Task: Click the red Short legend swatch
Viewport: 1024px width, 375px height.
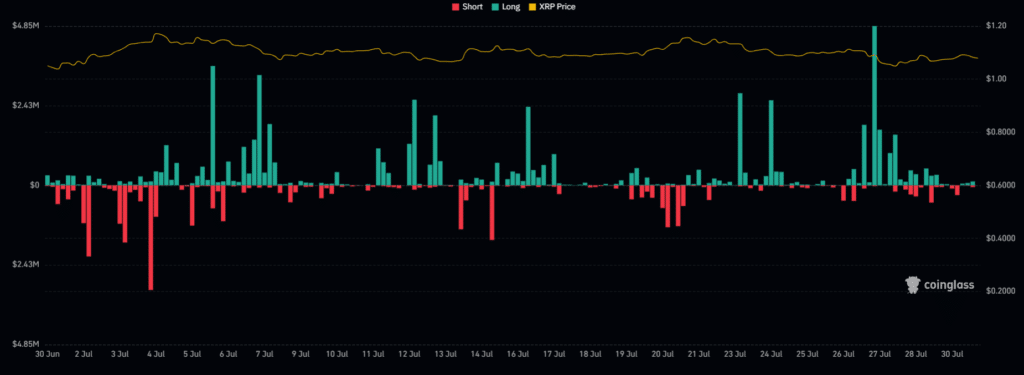Action: click(456, 7)
